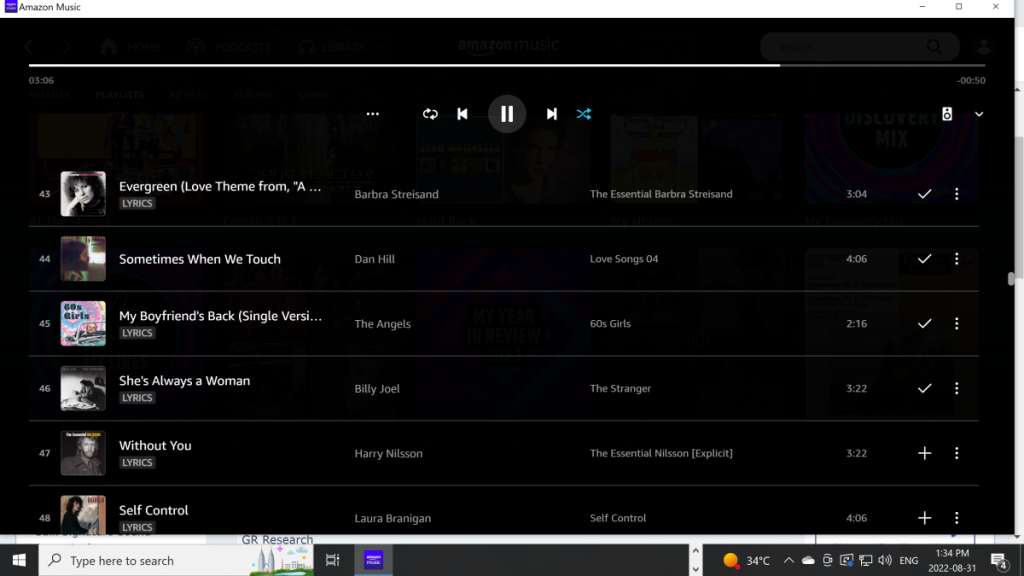The width and height of the screenshot is (1024, 576).
Task: Toggle the library checkmark for My Boyfriend's Back
Action: point(925,323)
